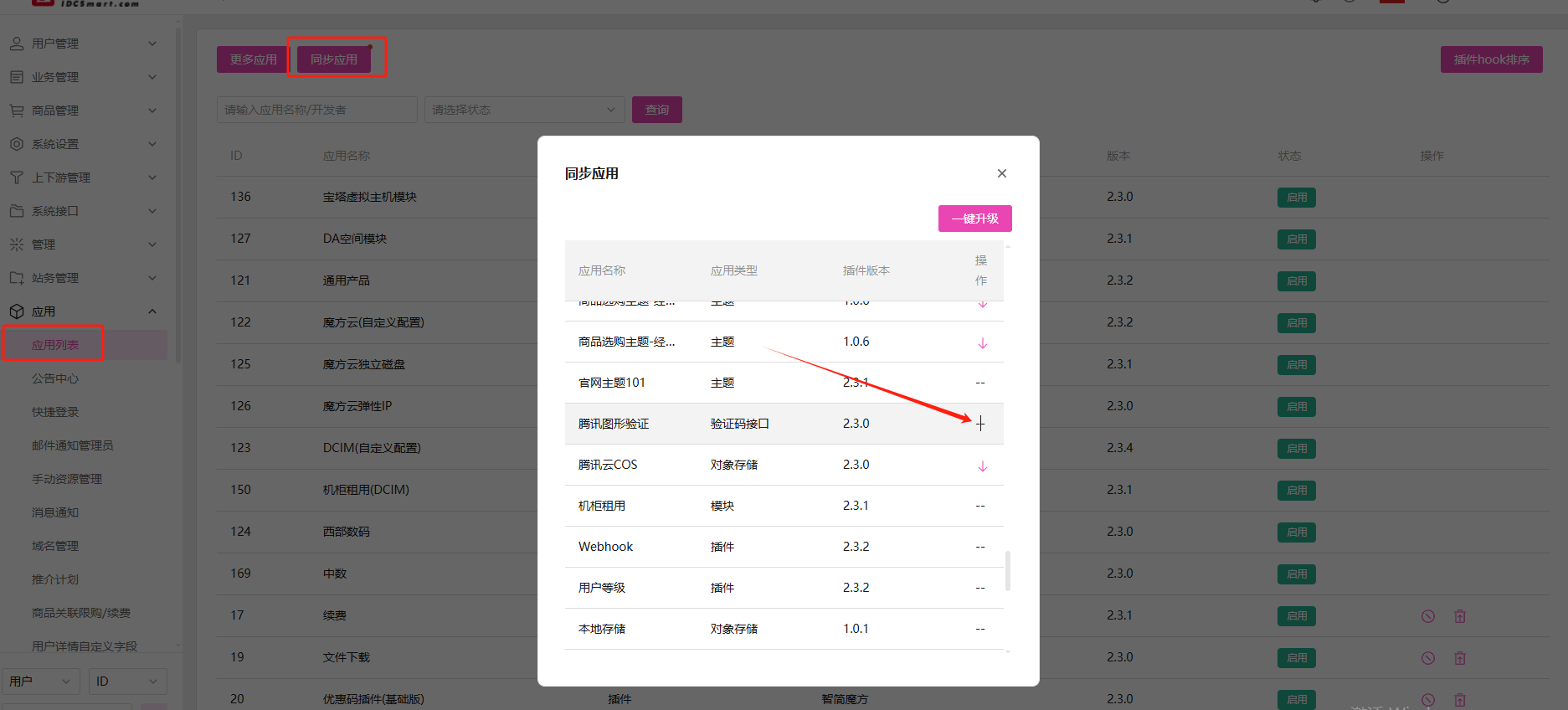The image size is (1568, 710).
Task: Click 魔方云独立磁盘 in the application table
Action: [364, 364]
